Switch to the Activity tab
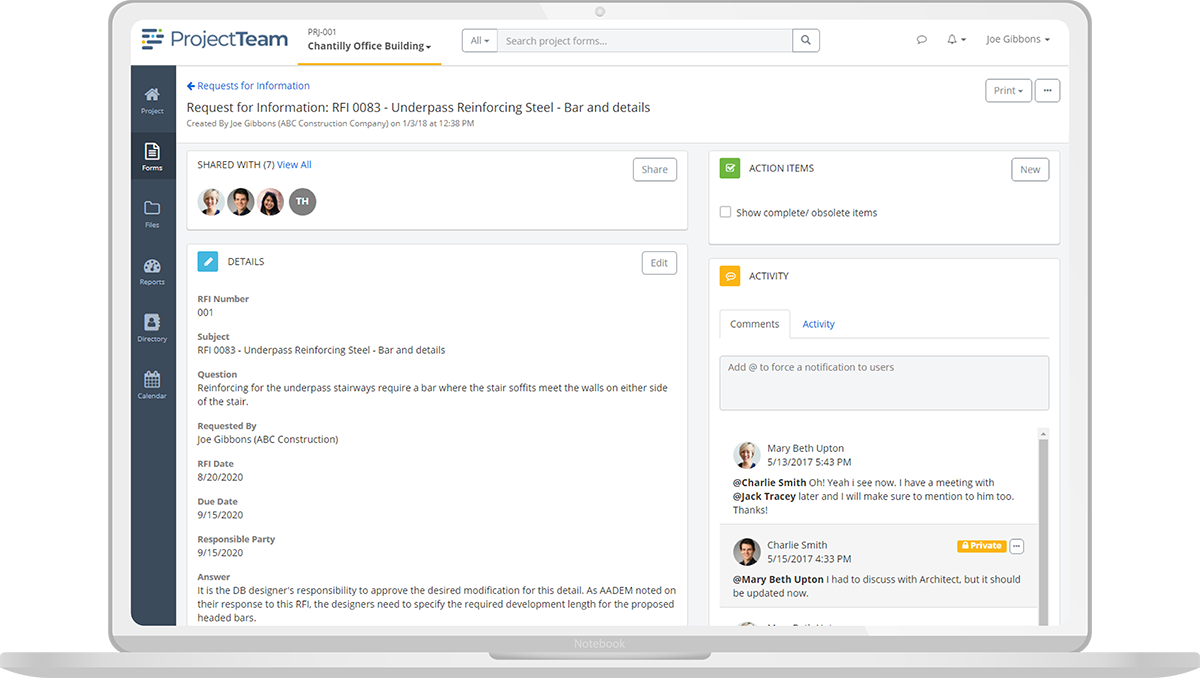 [x=818, y=324]
